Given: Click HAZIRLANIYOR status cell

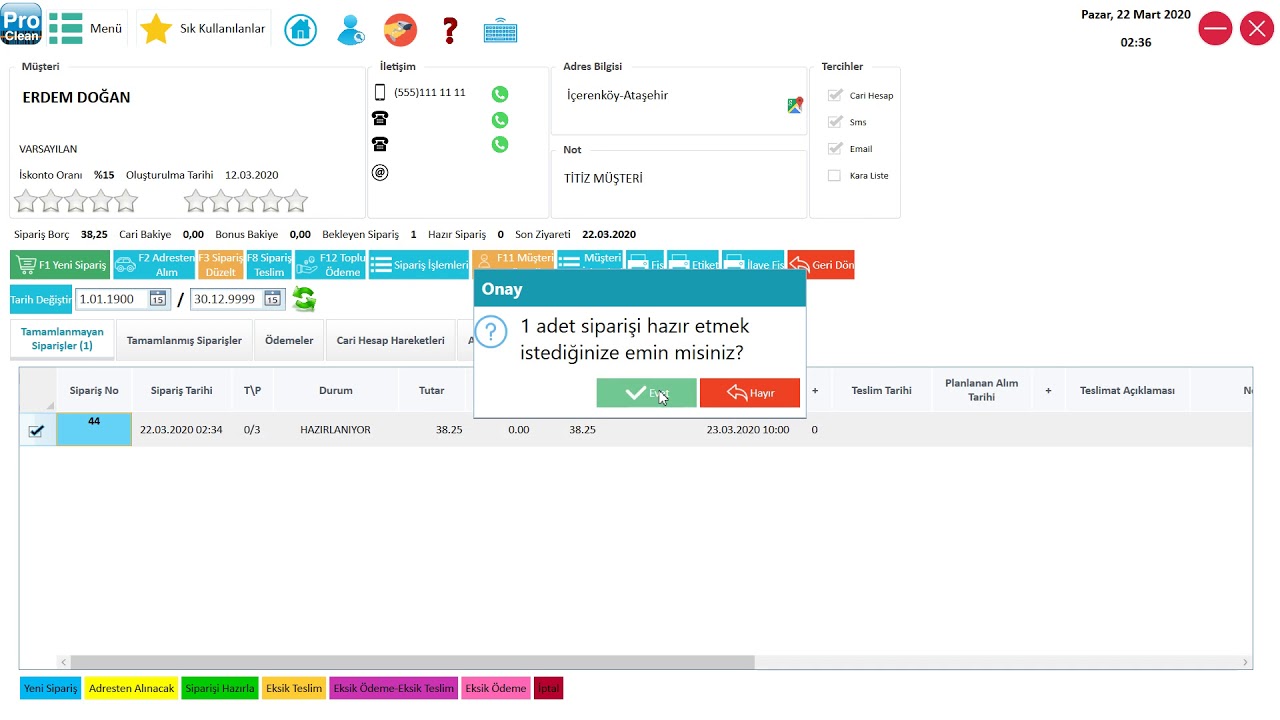Looking at the screenshot, I should pyautogui.click(x=335, y=429).
